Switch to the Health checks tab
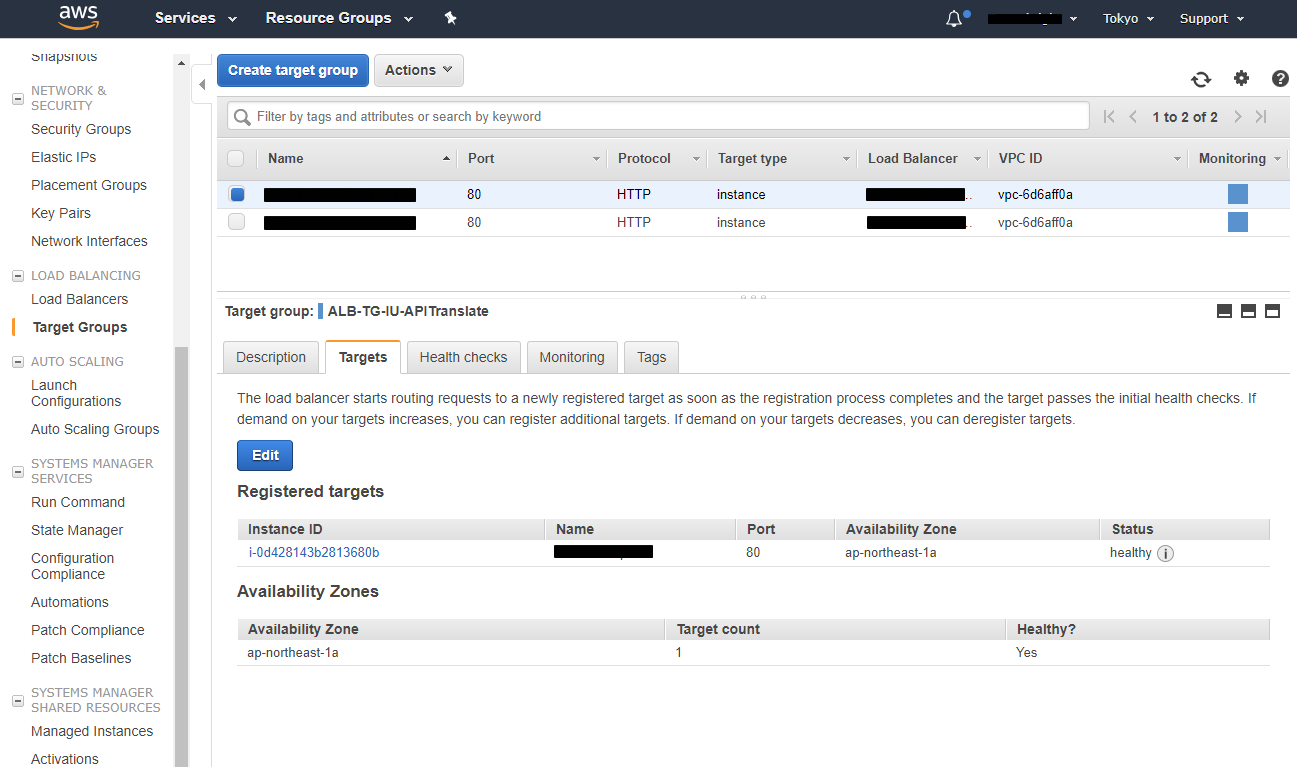 (x=463, y=357)
